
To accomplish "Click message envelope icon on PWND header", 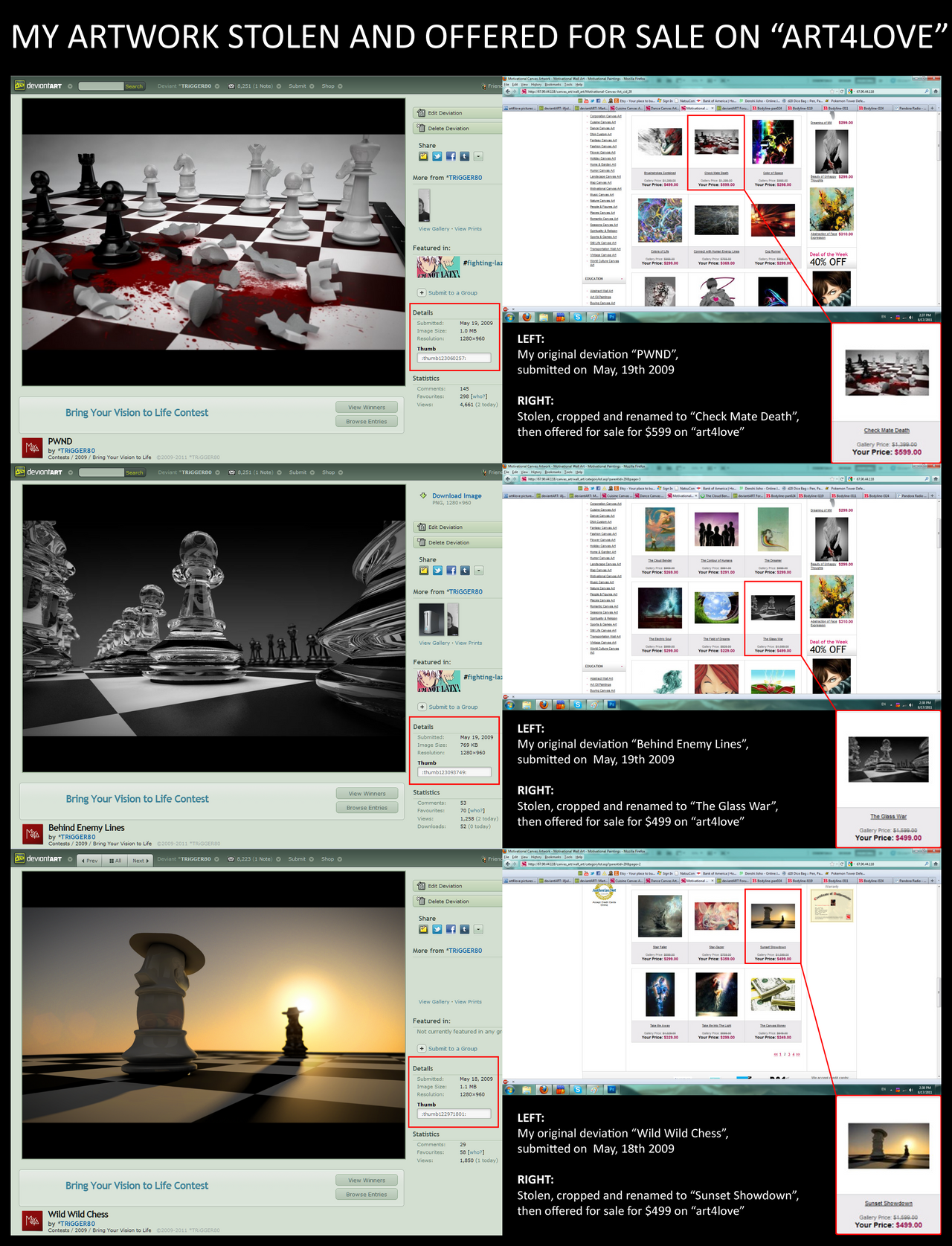I will (x=231, y=86).
